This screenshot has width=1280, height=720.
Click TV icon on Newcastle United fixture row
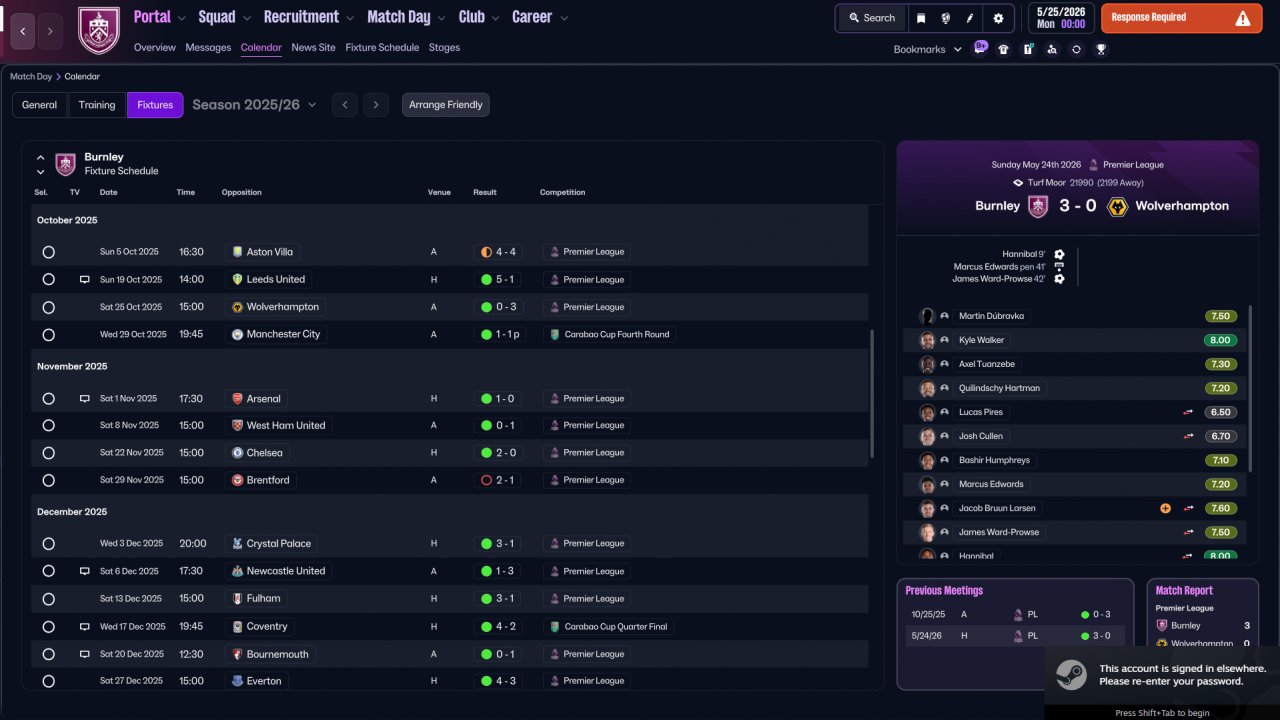pos(85,572)
